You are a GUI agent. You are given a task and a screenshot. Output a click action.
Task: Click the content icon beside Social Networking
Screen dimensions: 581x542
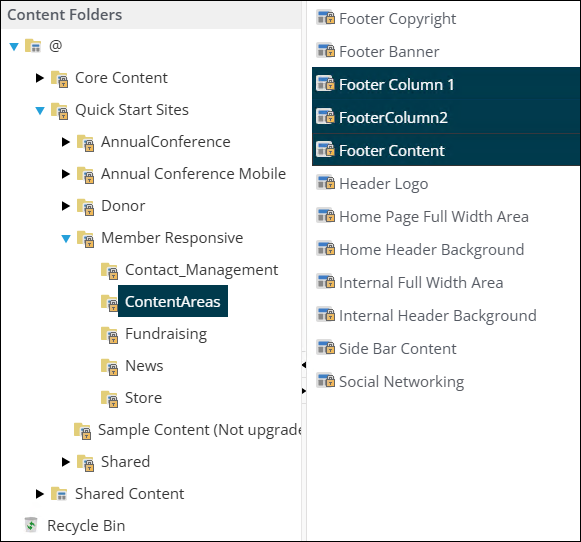click(x=326, y=380)
